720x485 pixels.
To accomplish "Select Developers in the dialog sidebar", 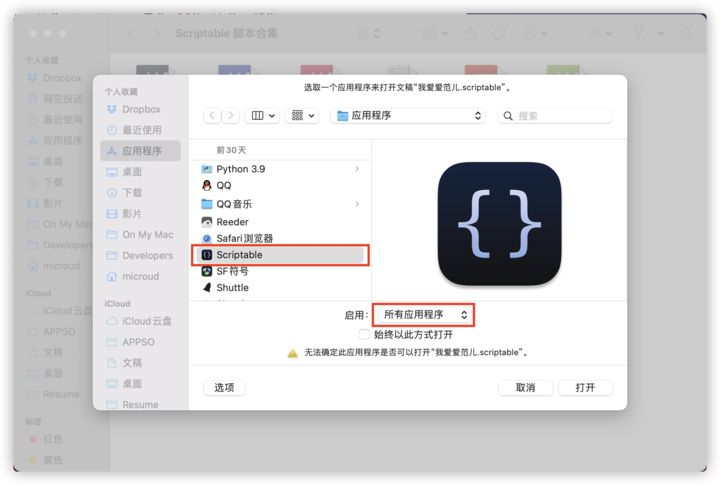I will (x=141, y=255).
